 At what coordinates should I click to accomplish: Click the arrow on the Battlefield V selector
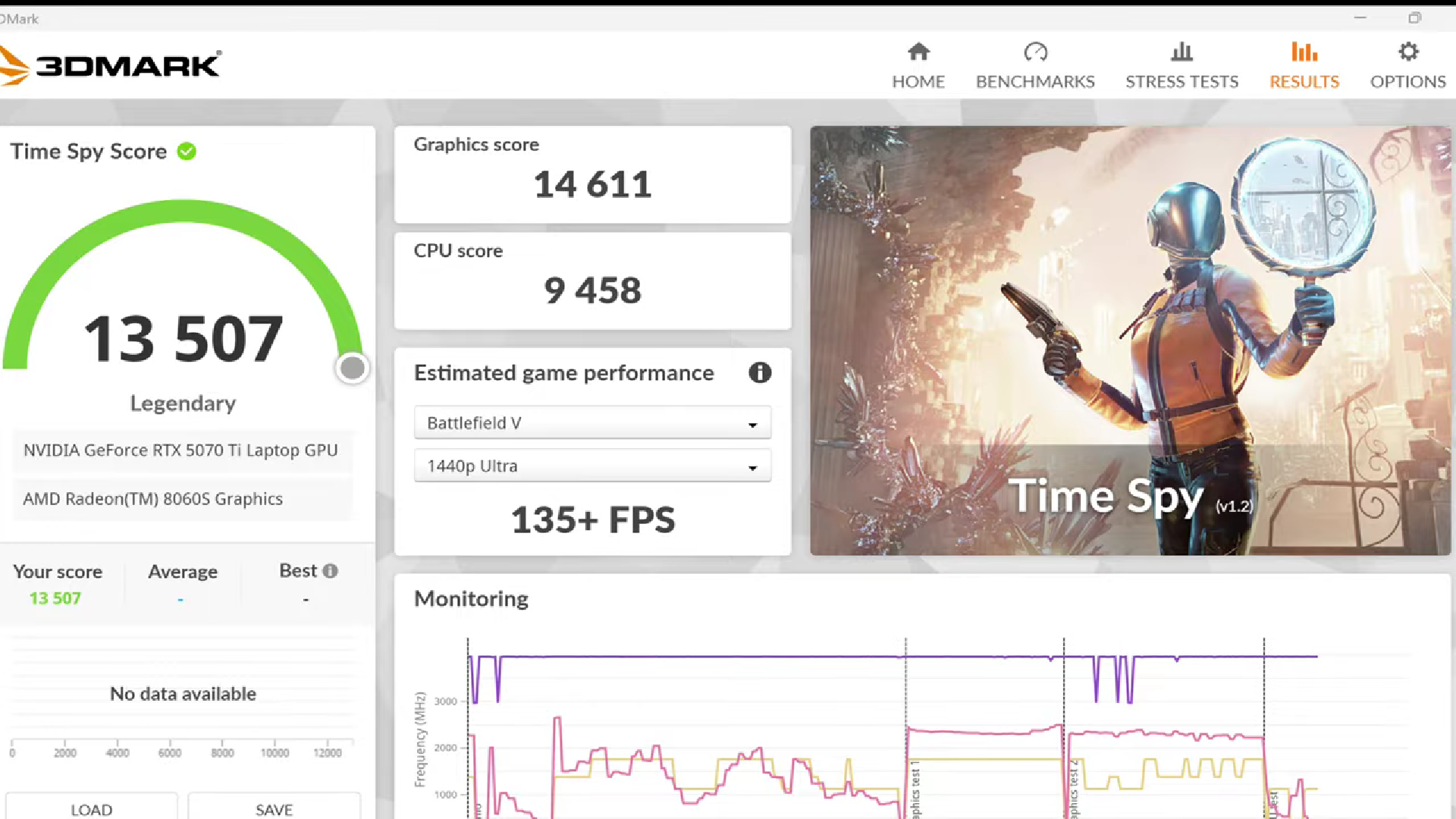752,425
